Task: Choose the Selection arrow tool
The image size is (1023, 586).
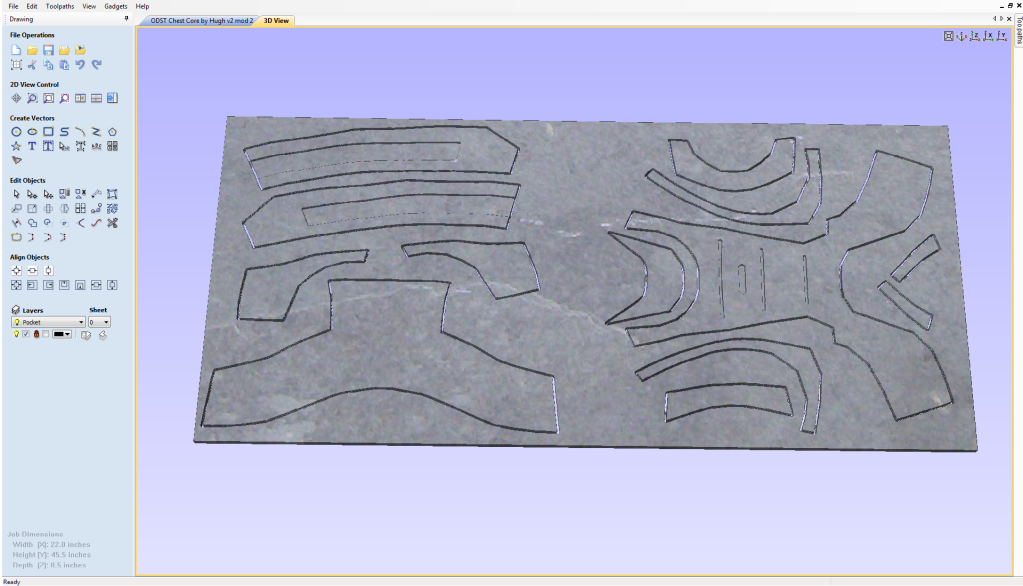Action: (x=16, y=194)
